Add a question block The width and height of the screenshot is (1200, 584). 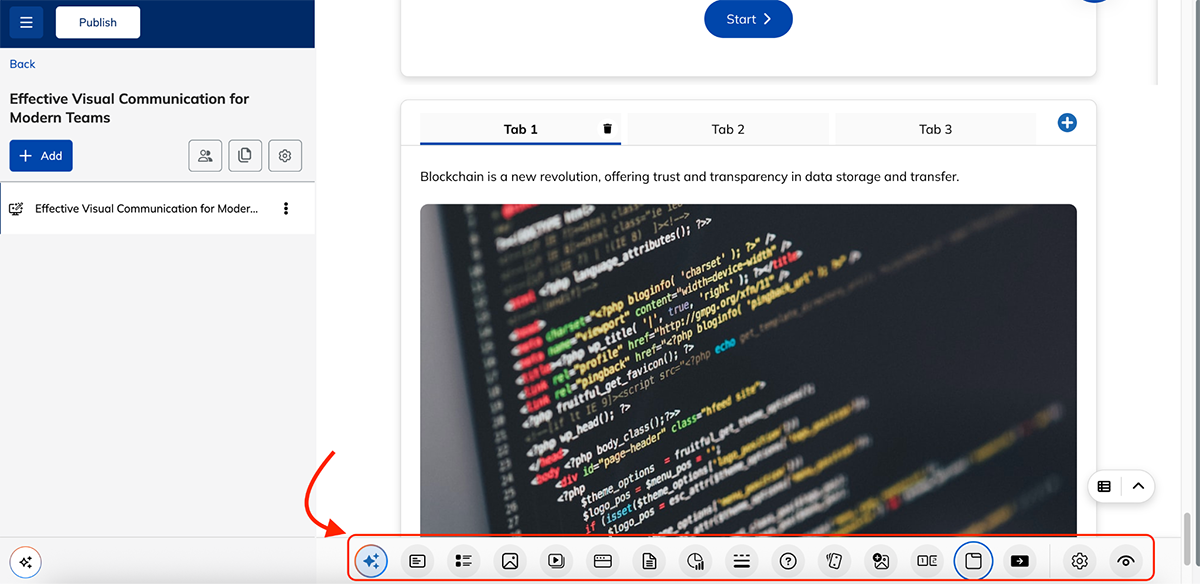pyautogui.click(x=788, y=561)
